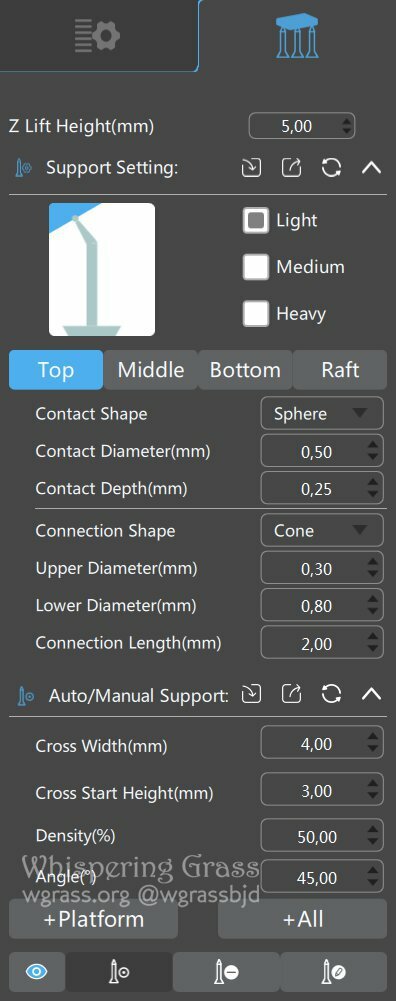This screenshot has width=396, height=1001.
Task: Check the Medium support option
Action: click(256, 267)
